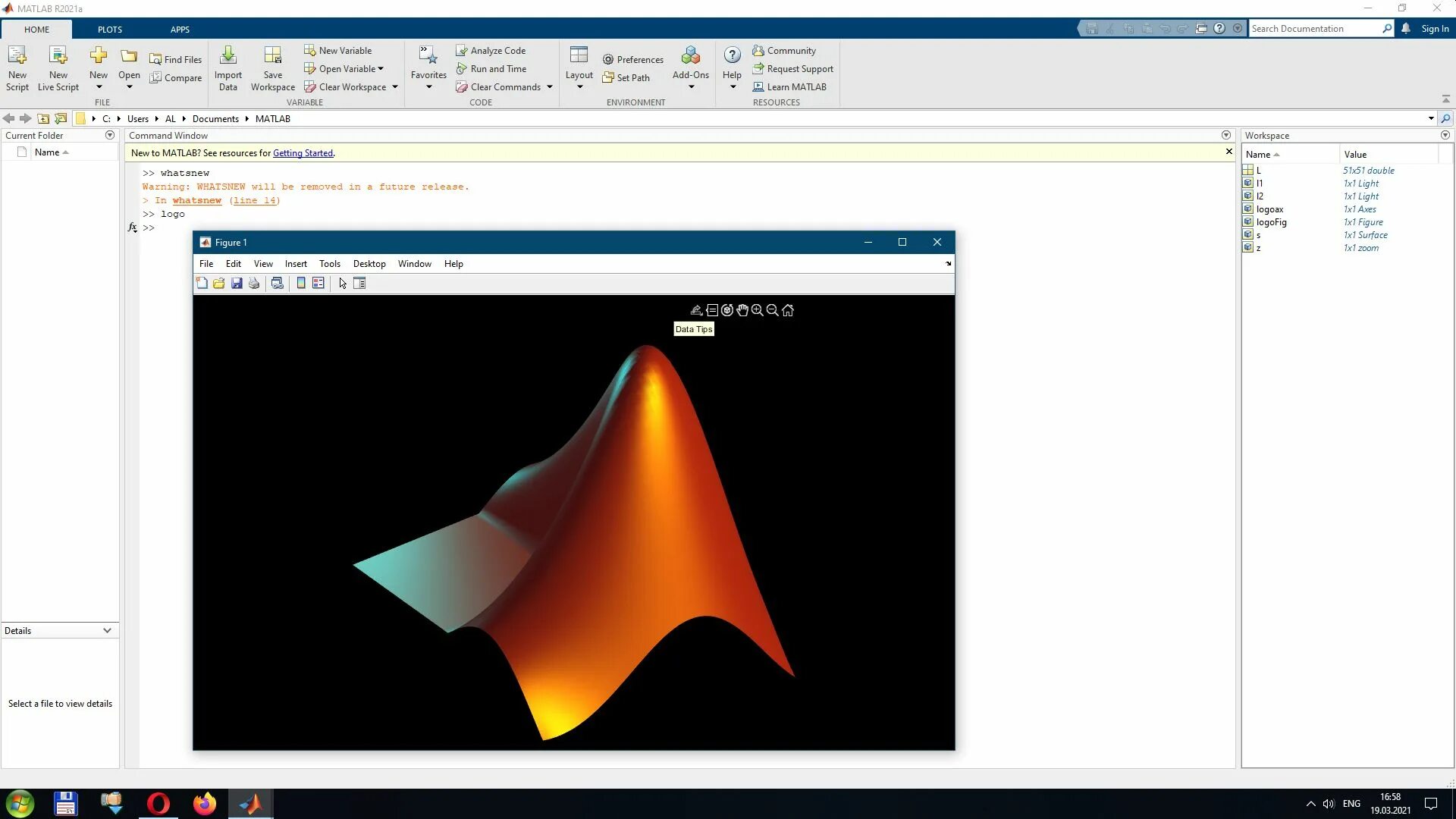Insert legend from figure toolbar

tap(318, 283)
